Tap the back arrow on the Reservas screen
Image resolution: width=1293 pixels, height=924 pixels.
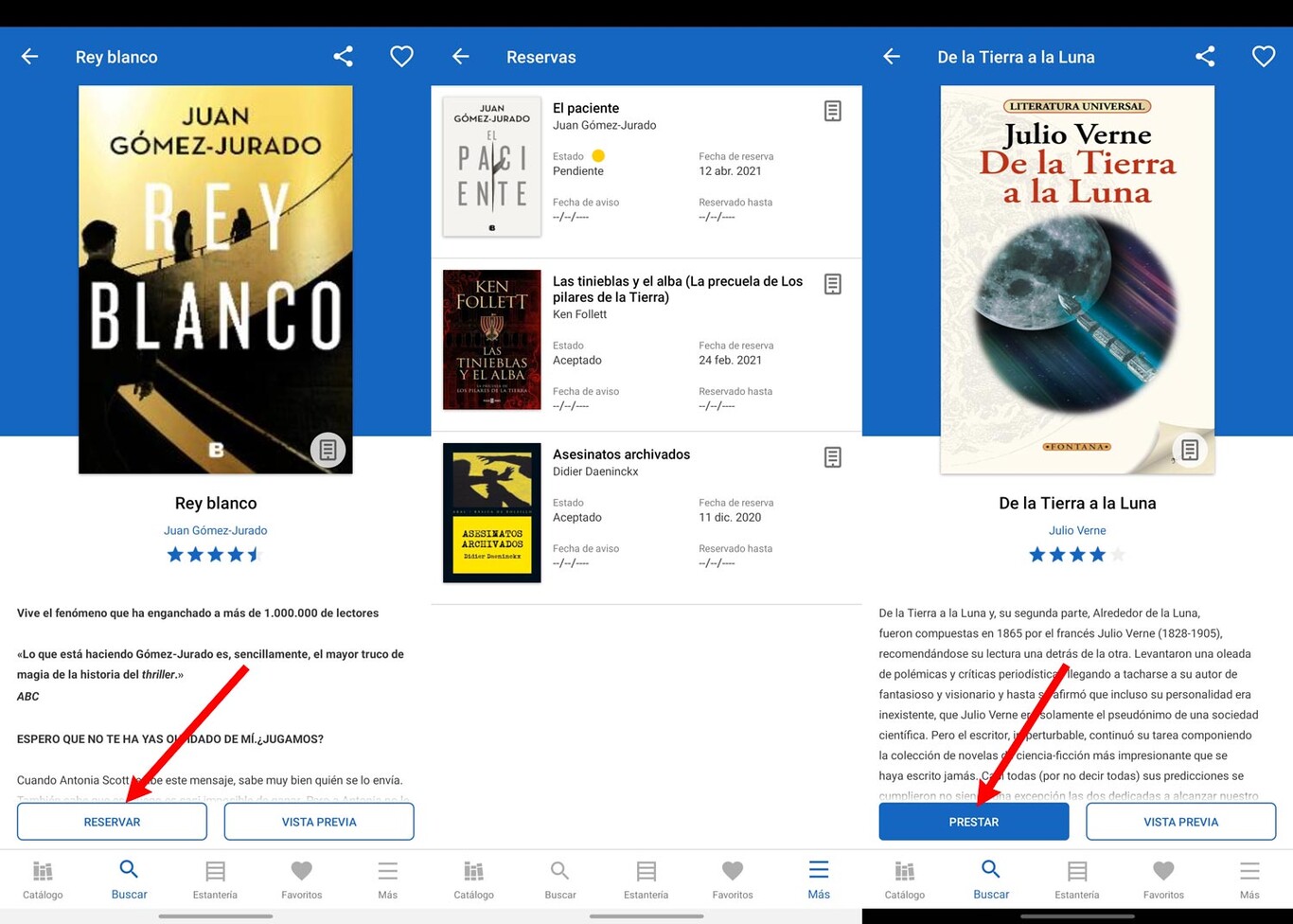(x=460, y=56)
